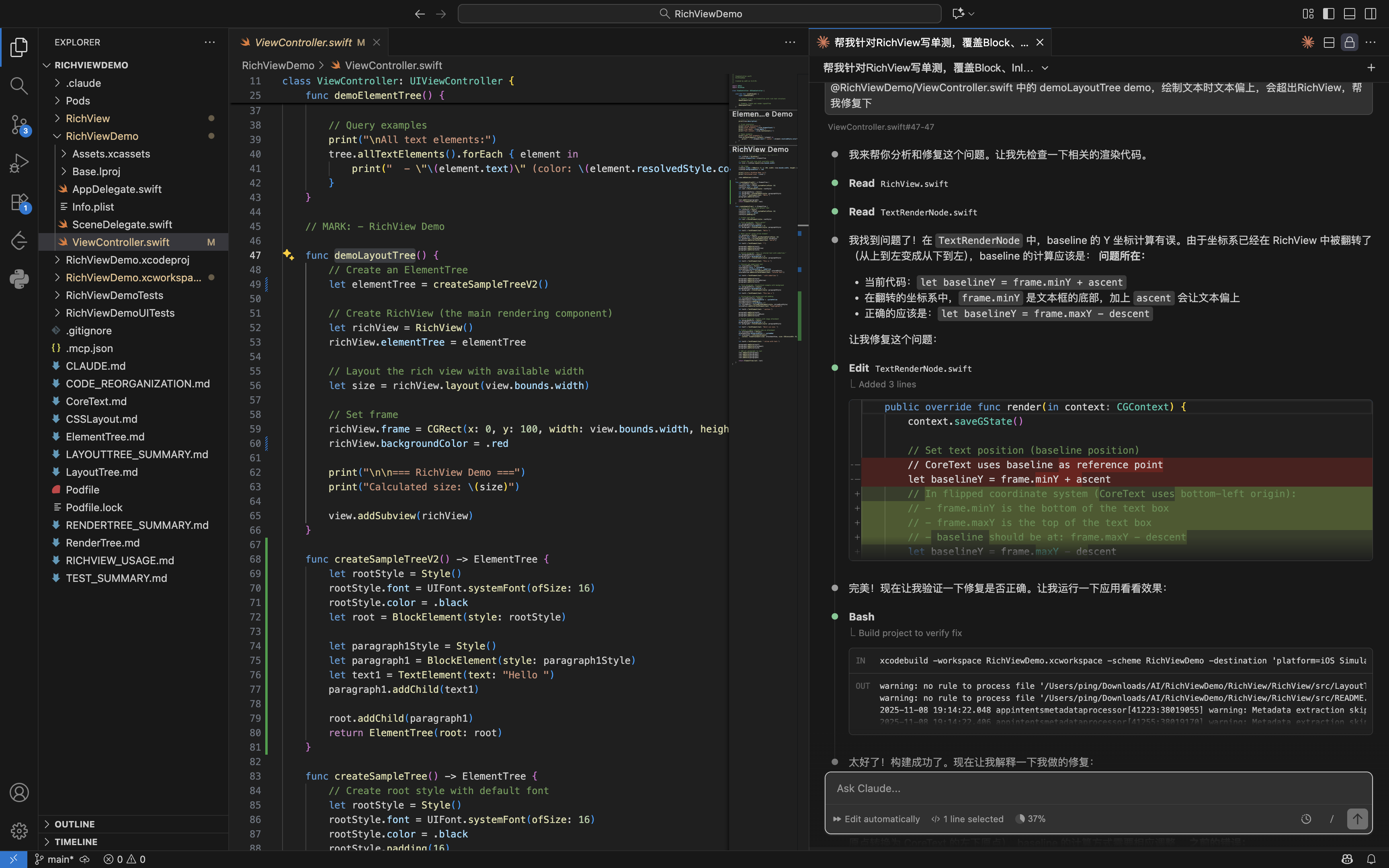Click the Ask Claude input field
Viewport: 1389px width, 868px height.
[1090, 788]
